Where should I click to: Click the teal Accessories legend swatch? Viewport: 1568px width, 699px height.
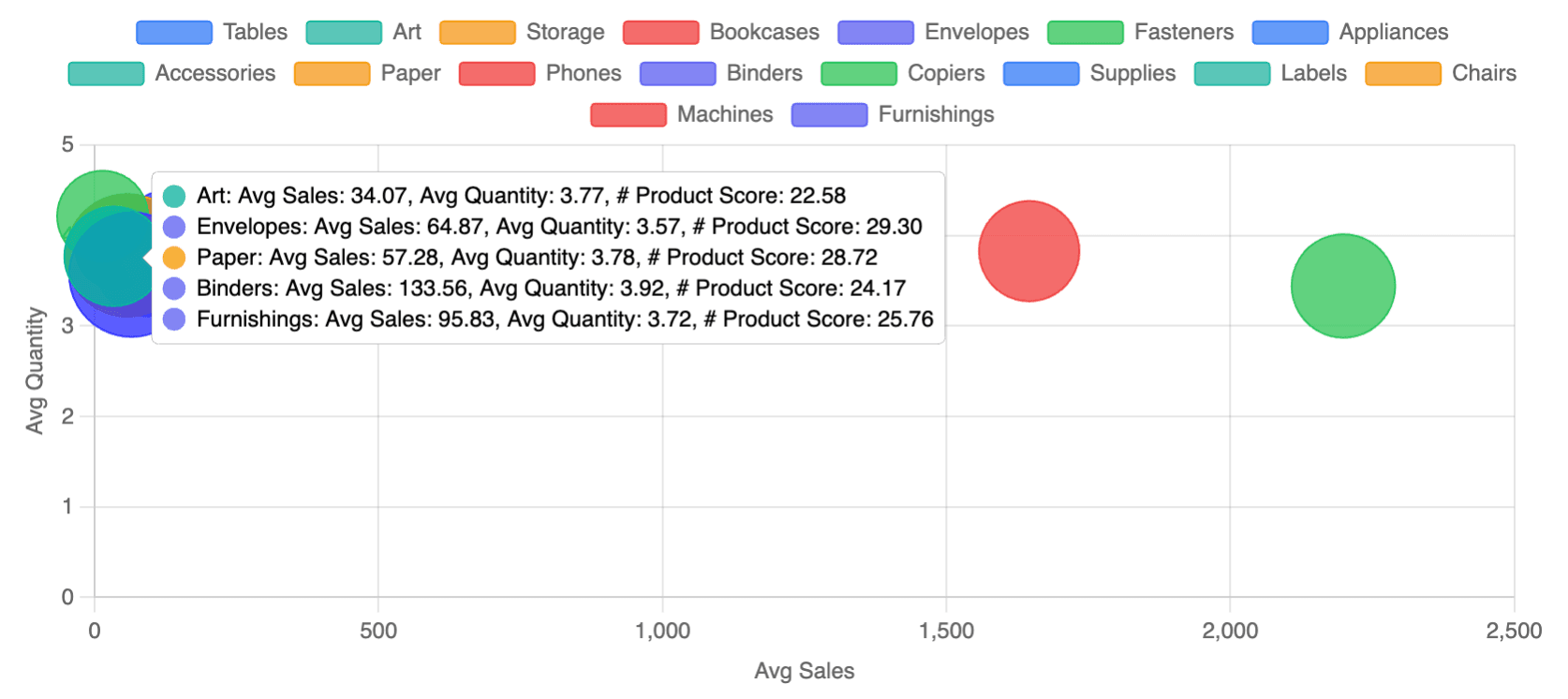[106, 73]
